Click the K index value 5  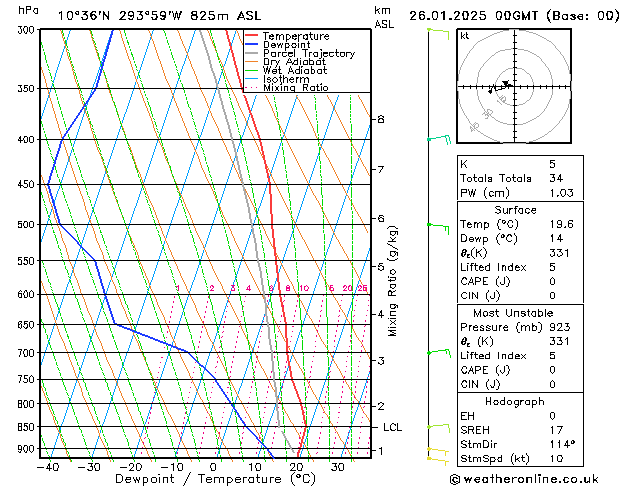[x=552, y=164]
